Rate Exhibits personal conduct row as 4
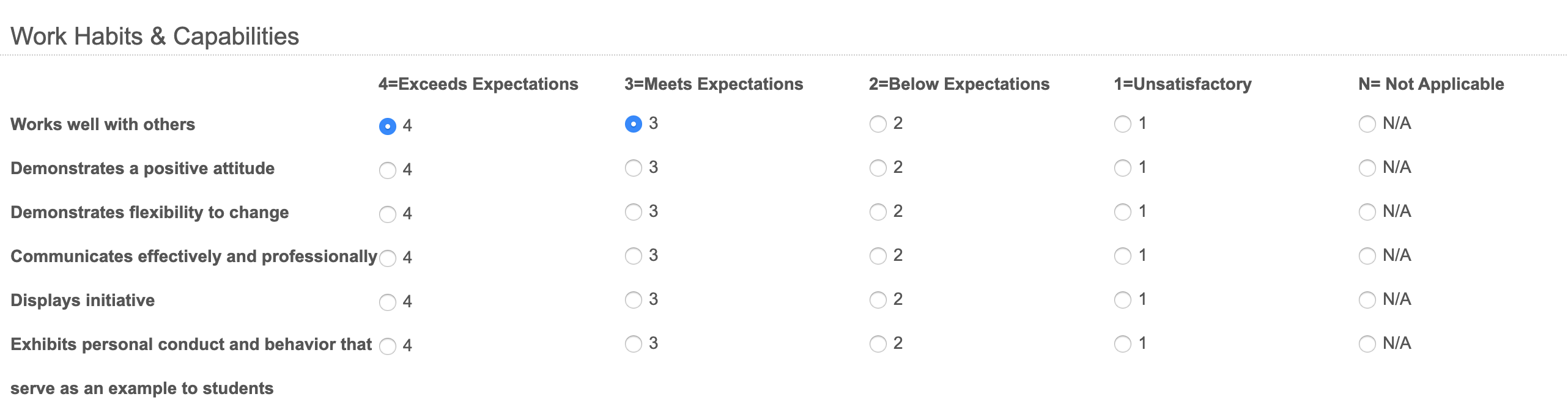The image size is (1568, 402). click(x=388, y=346)
